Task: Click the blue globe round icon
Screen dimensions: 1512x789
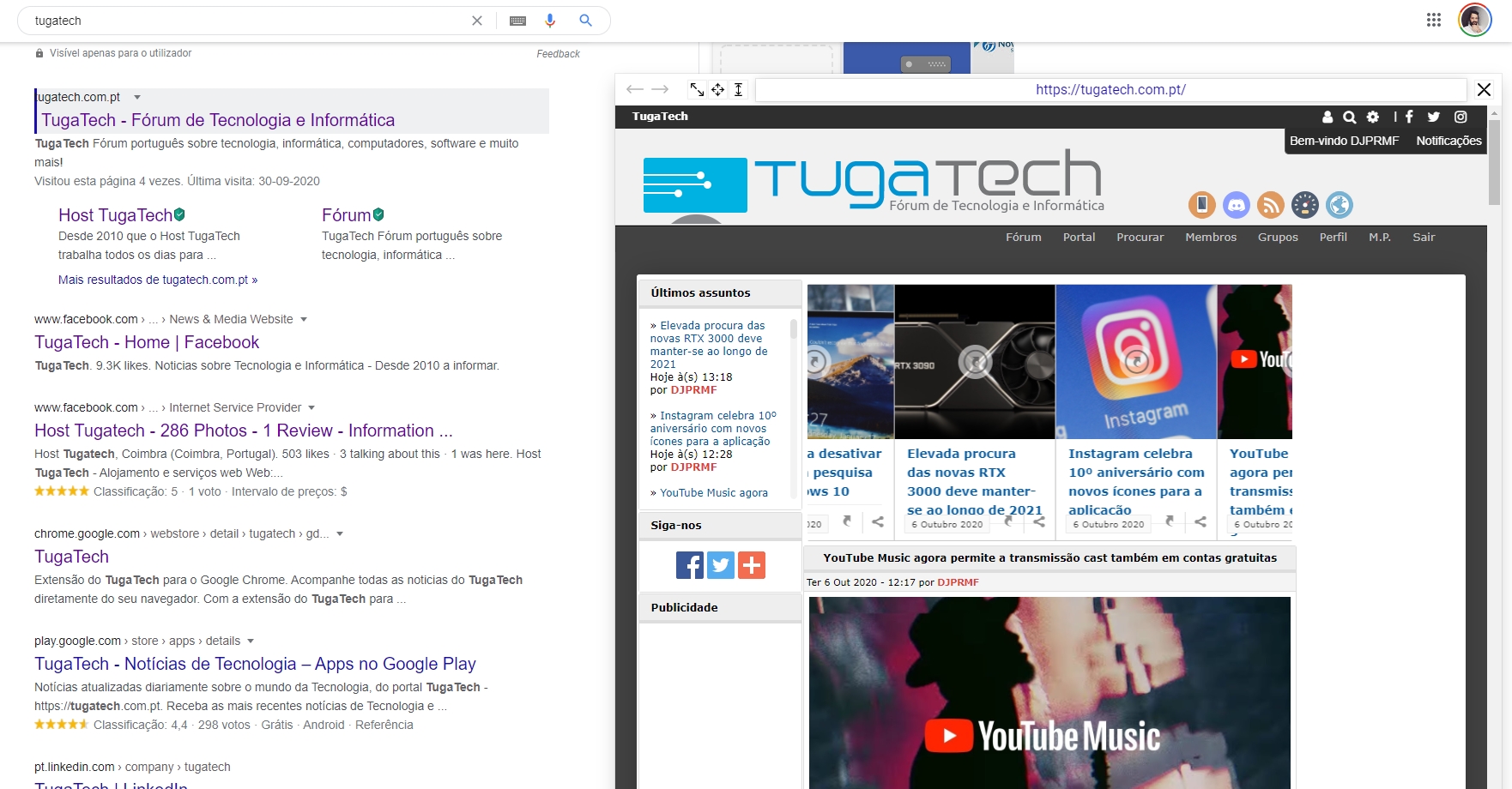Action: 1340,204
